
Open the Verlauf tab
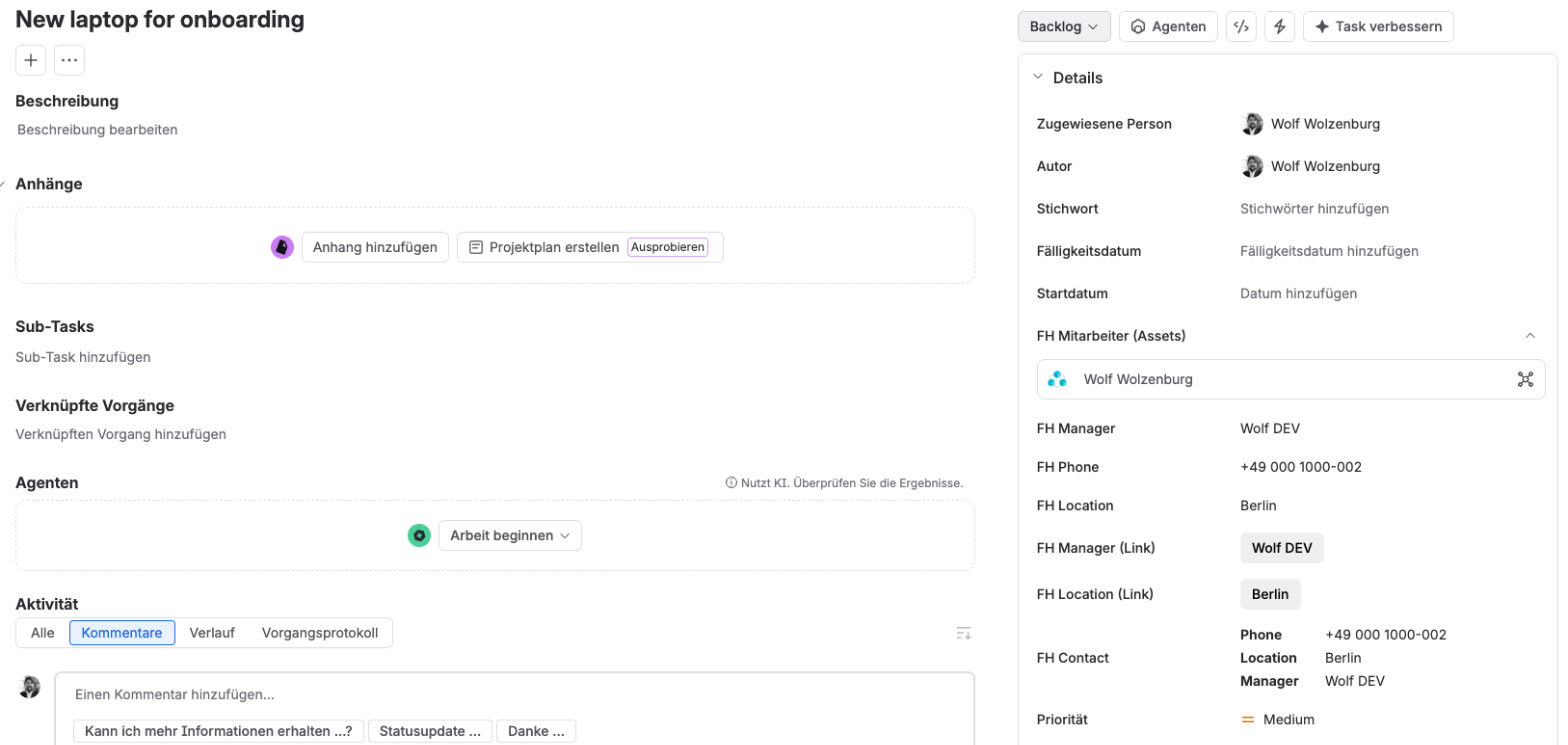coord(212,633)
